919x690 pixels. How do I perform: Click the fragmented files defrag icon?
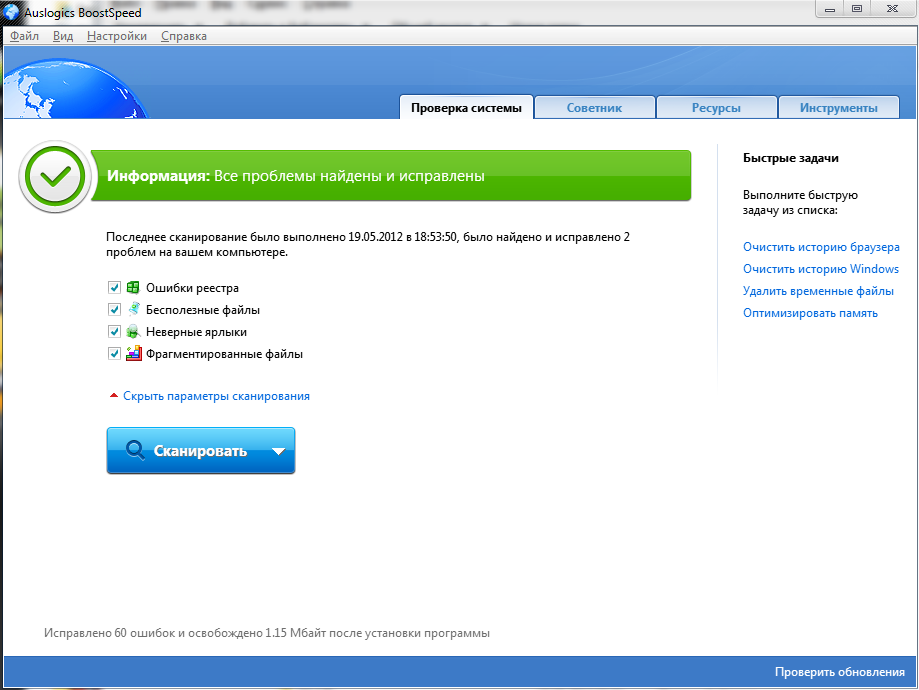134,353
